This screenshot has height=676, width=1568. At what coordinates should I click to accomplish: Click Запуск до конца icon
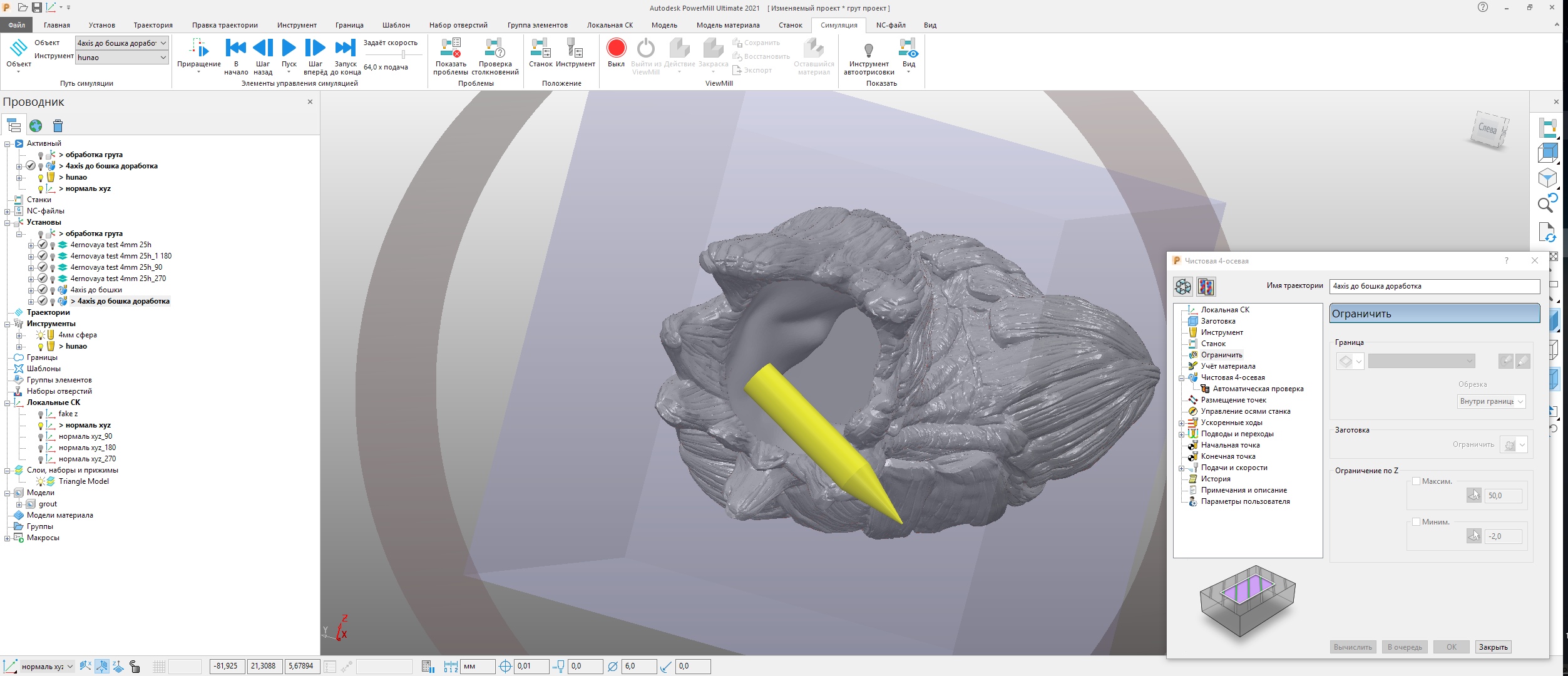pyautogui.click(x=345, y=48)
